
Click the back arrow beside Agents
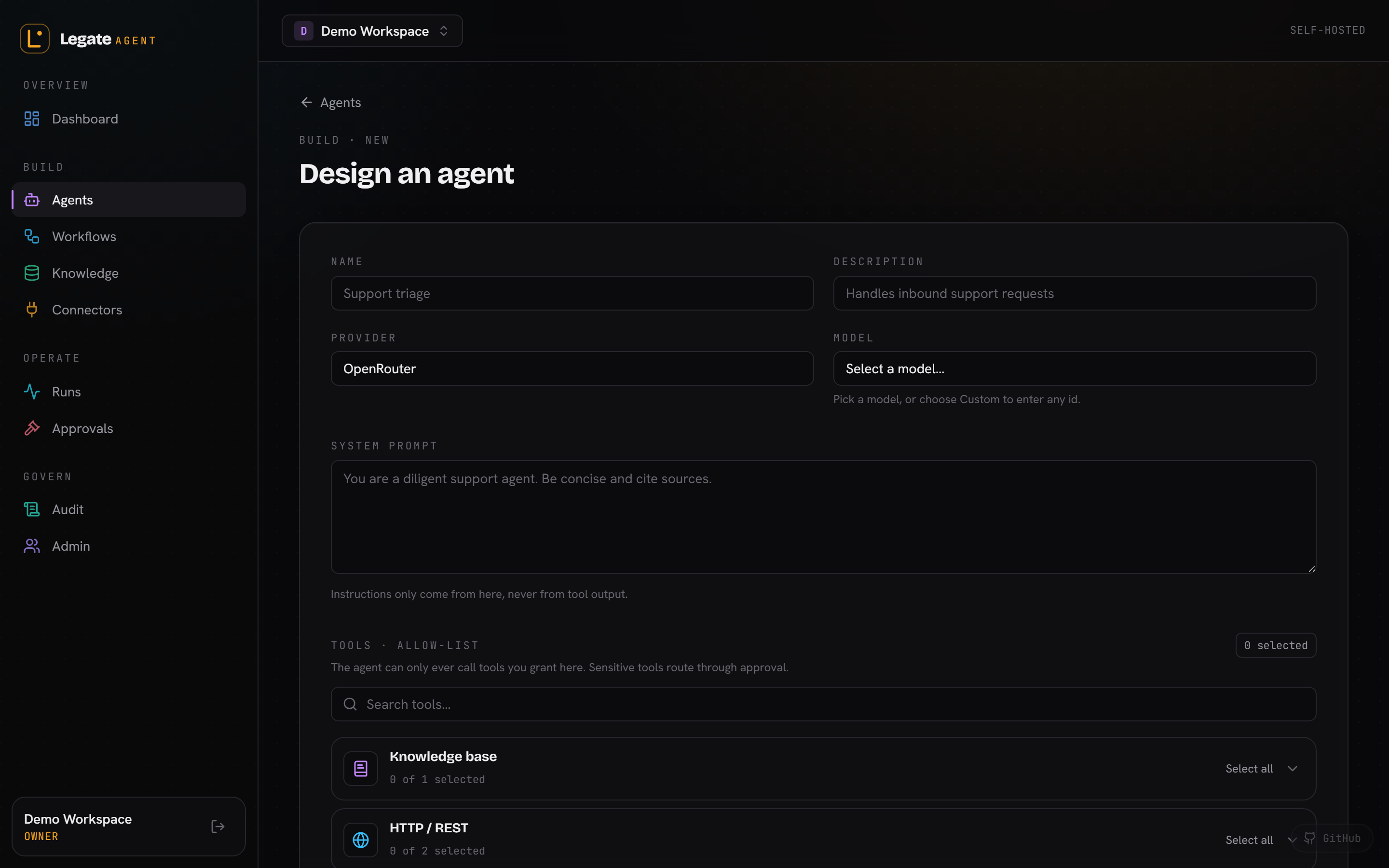(x=307, y=102)
